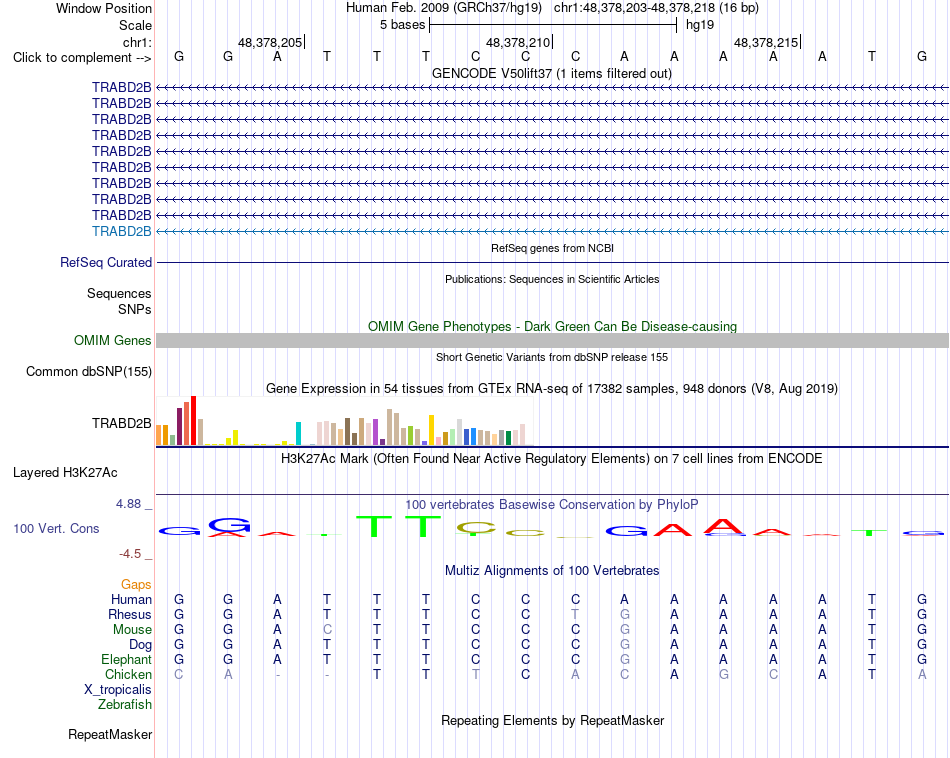950x758 pixels.
Task: Click the 5 bases scale bar
Action: (553, 25)
